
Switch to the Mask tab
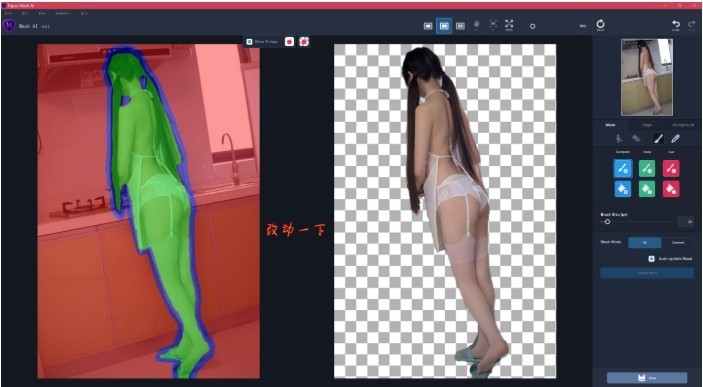(x=610, y=125)
